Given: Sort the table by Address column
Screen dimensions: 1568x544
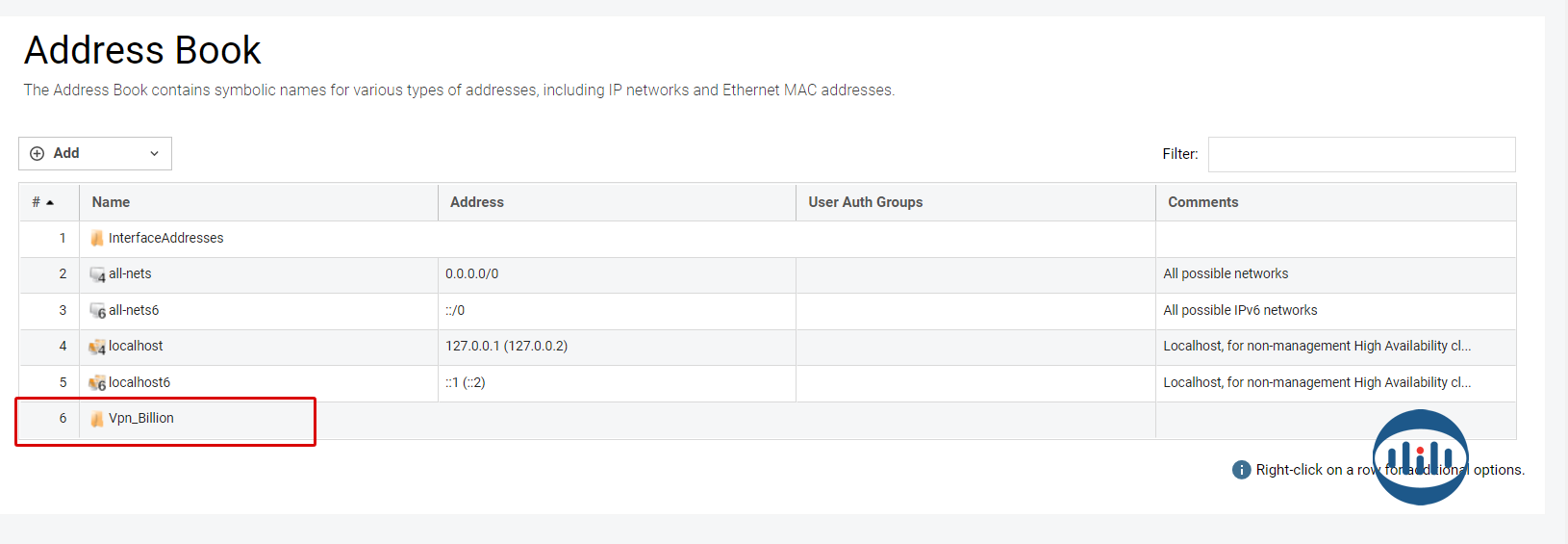Looking at the screenshot, I should (477, 202).
